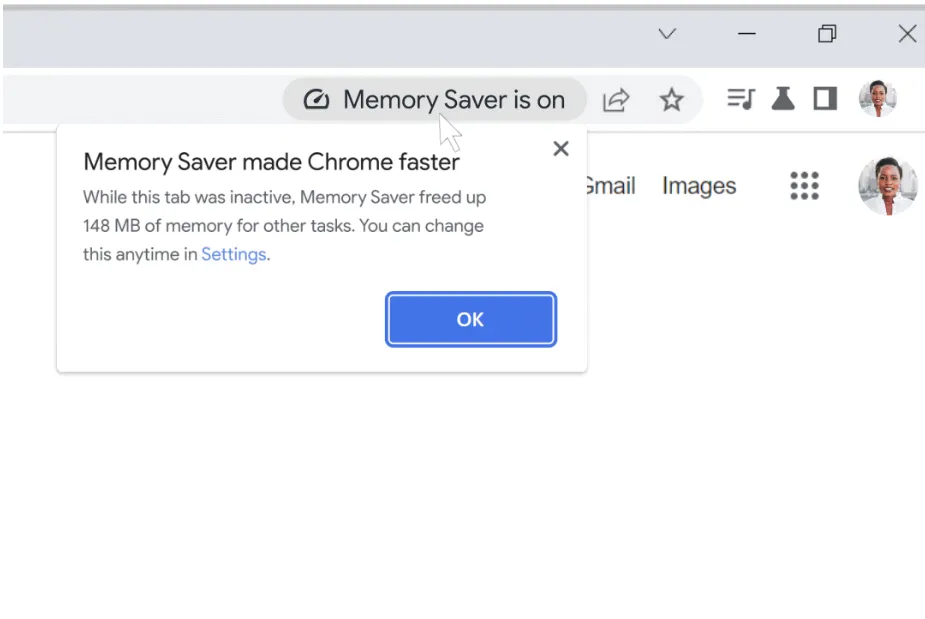Click the Memory Saver gauge icon
Viewport: 925px width, 619px height.
pos(316,100)
